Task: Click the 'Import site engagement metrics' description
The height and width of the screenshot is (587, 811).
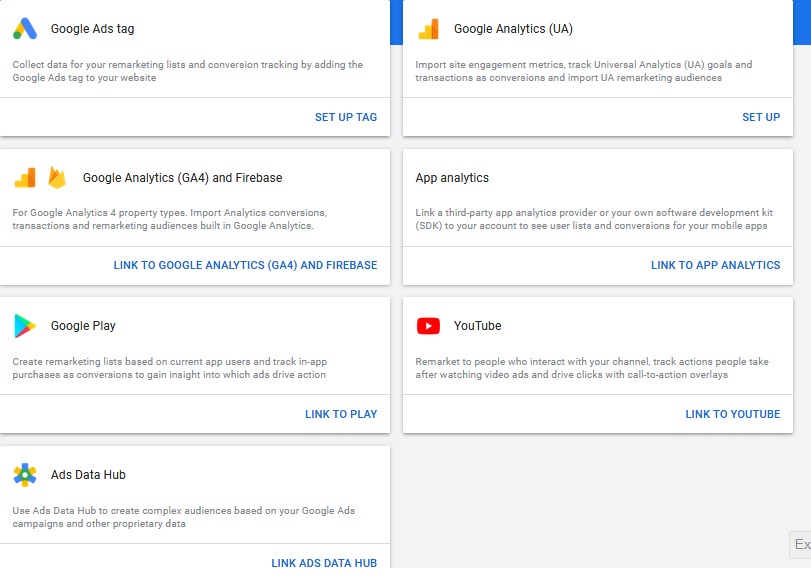Action: (583, 71)
